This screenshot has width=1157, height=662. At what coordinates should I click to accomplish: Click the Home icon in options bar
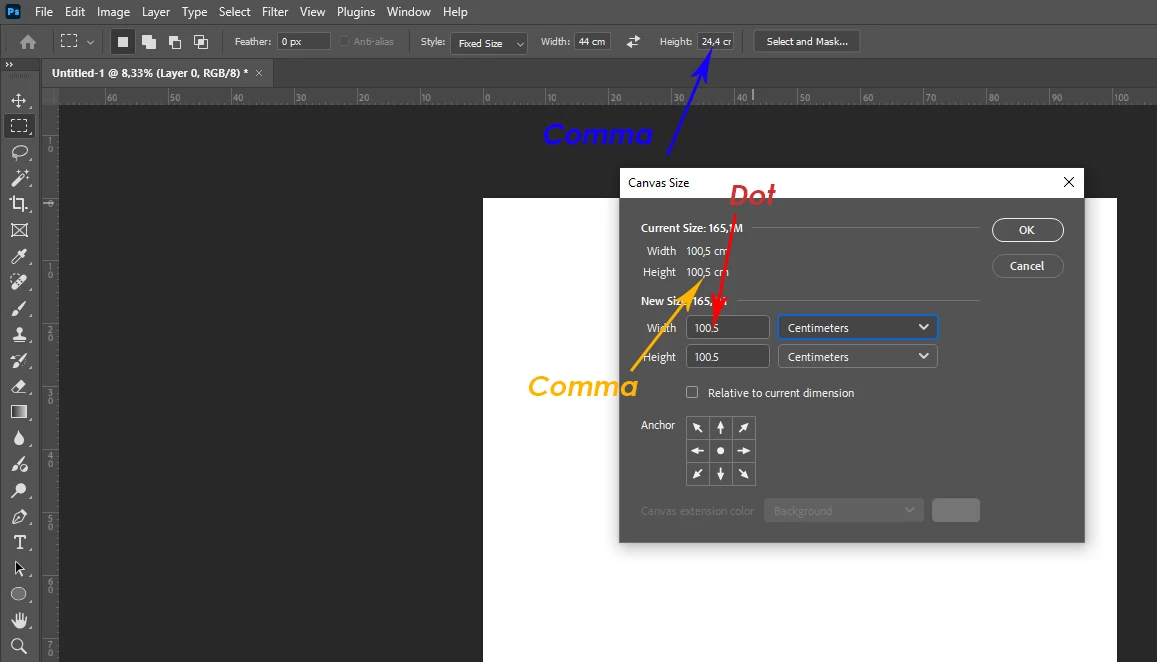28,42
